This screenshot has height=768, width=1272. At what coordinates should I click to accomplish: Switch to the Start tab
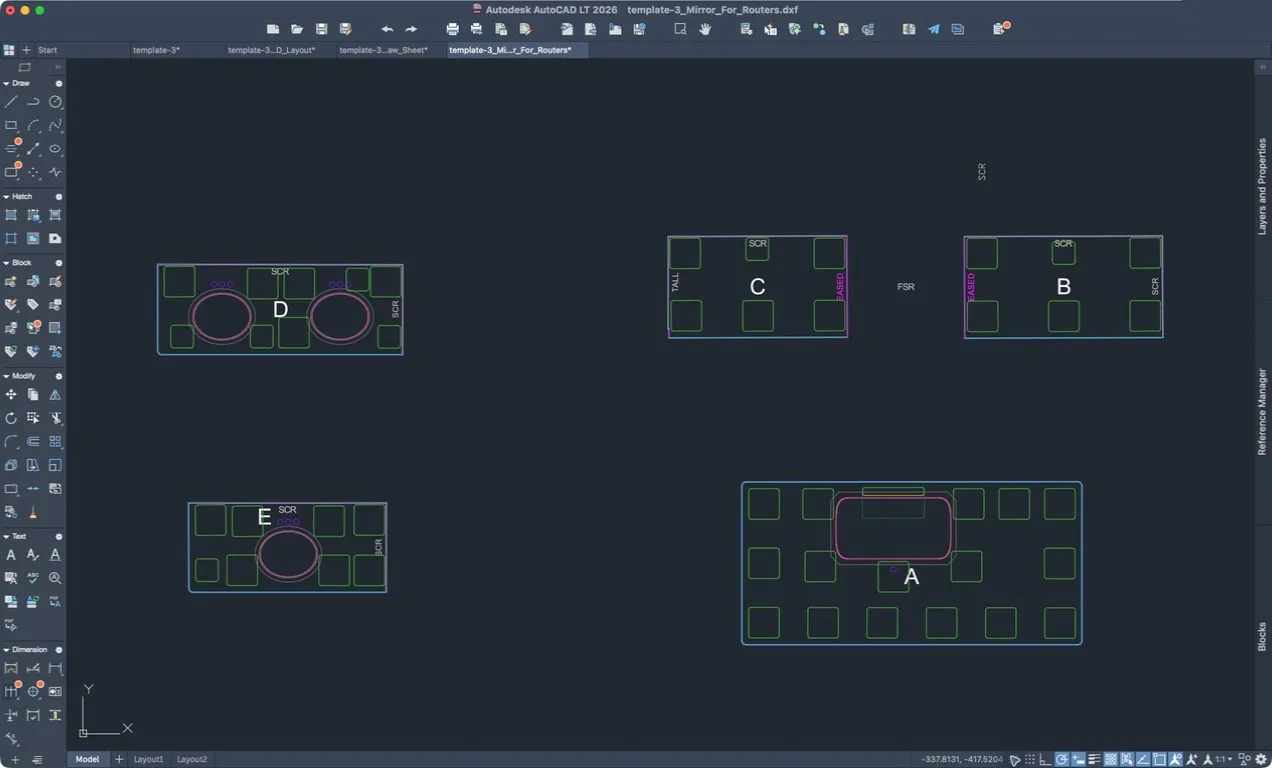coord(47,49)
